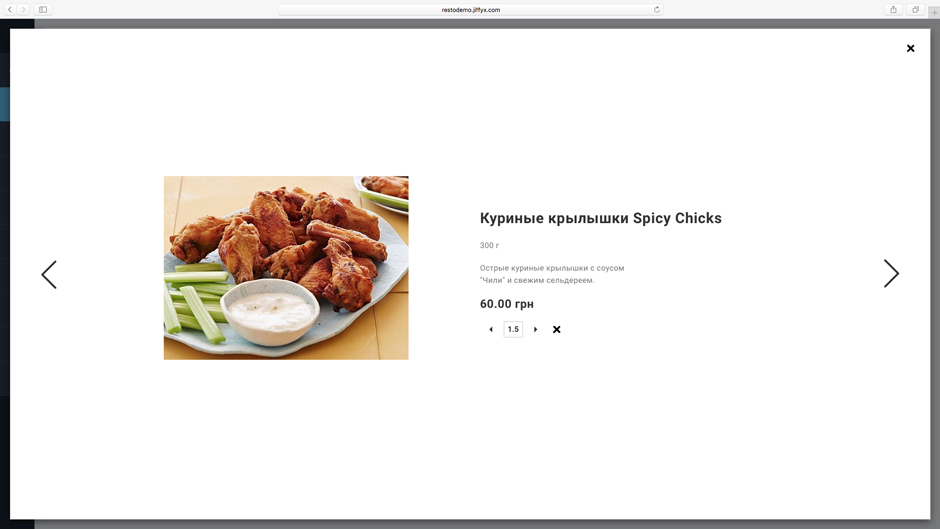The image size is (940, 529).
Task: Click the quantity field showing 1.5
Action: (x=513, y=329)
